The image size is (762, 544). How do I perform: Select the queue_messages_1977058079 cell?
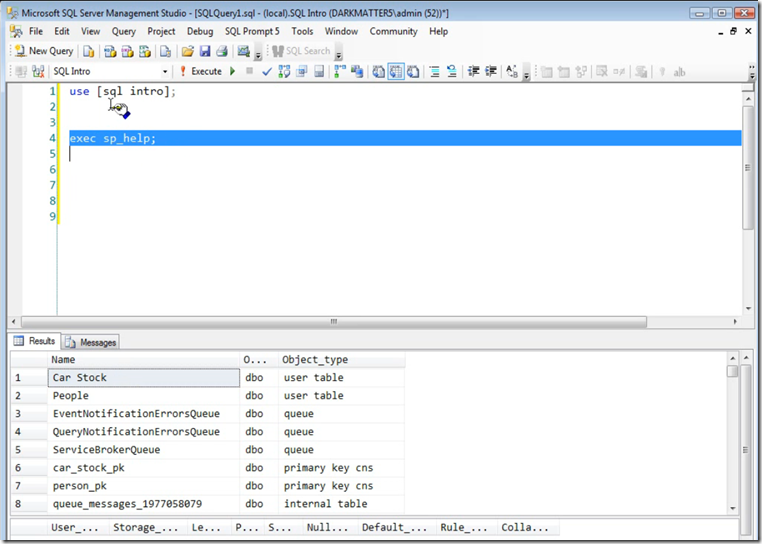pos(144,504)
